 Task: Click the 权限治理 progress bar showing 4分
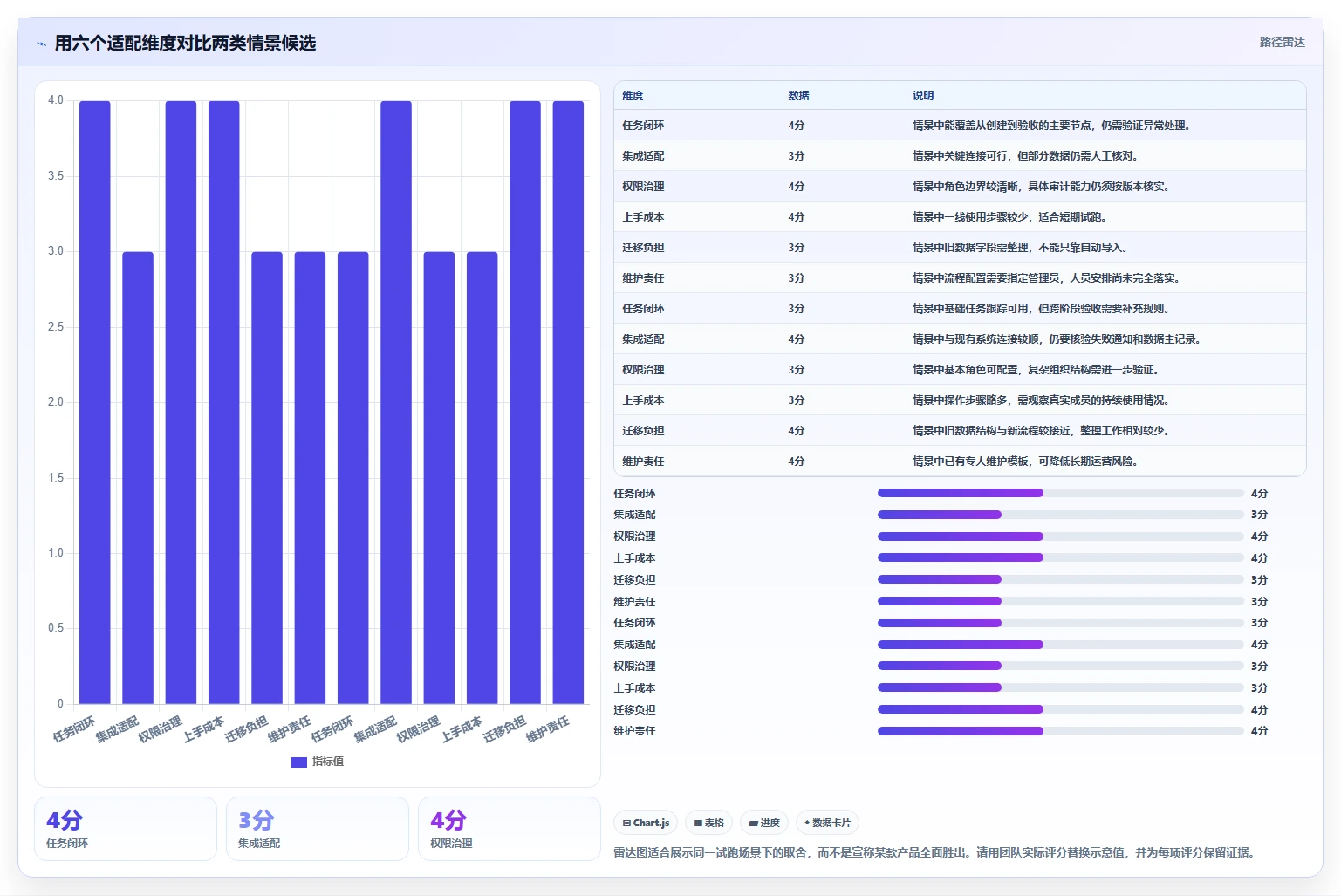click(x=1060, y=537)
